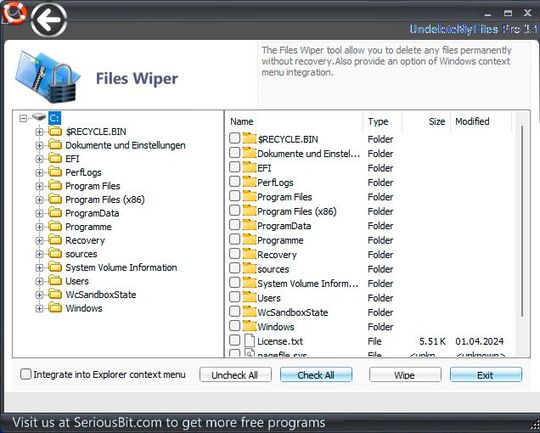
Task: Click EFI folder icon in tree
Action: pos(55,158)
